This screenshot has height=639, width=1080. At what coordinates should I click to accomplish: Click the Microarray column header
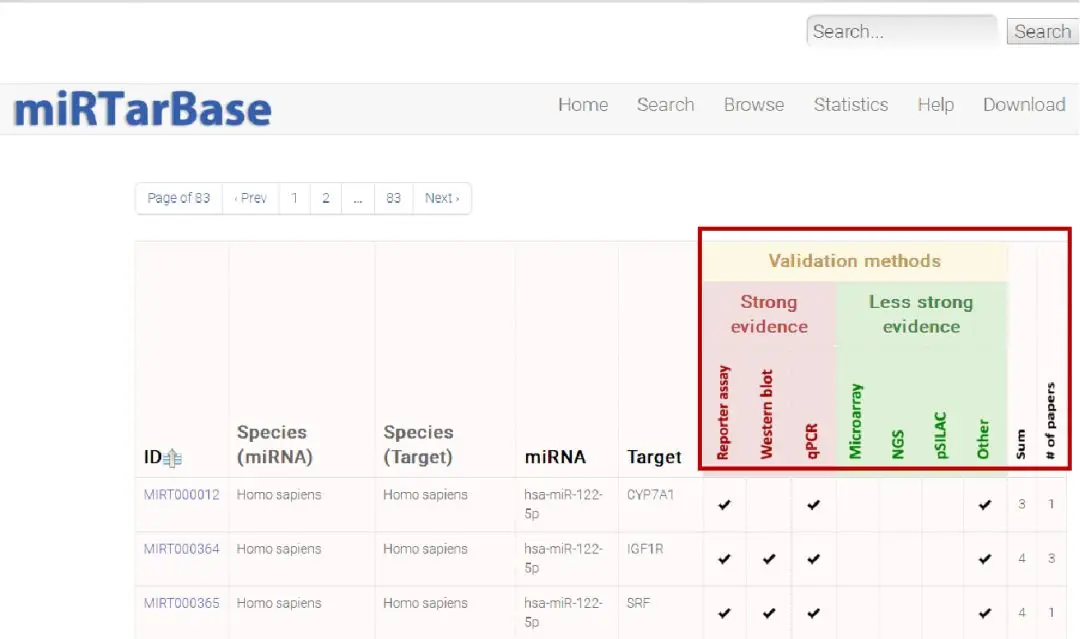(855, 421)
